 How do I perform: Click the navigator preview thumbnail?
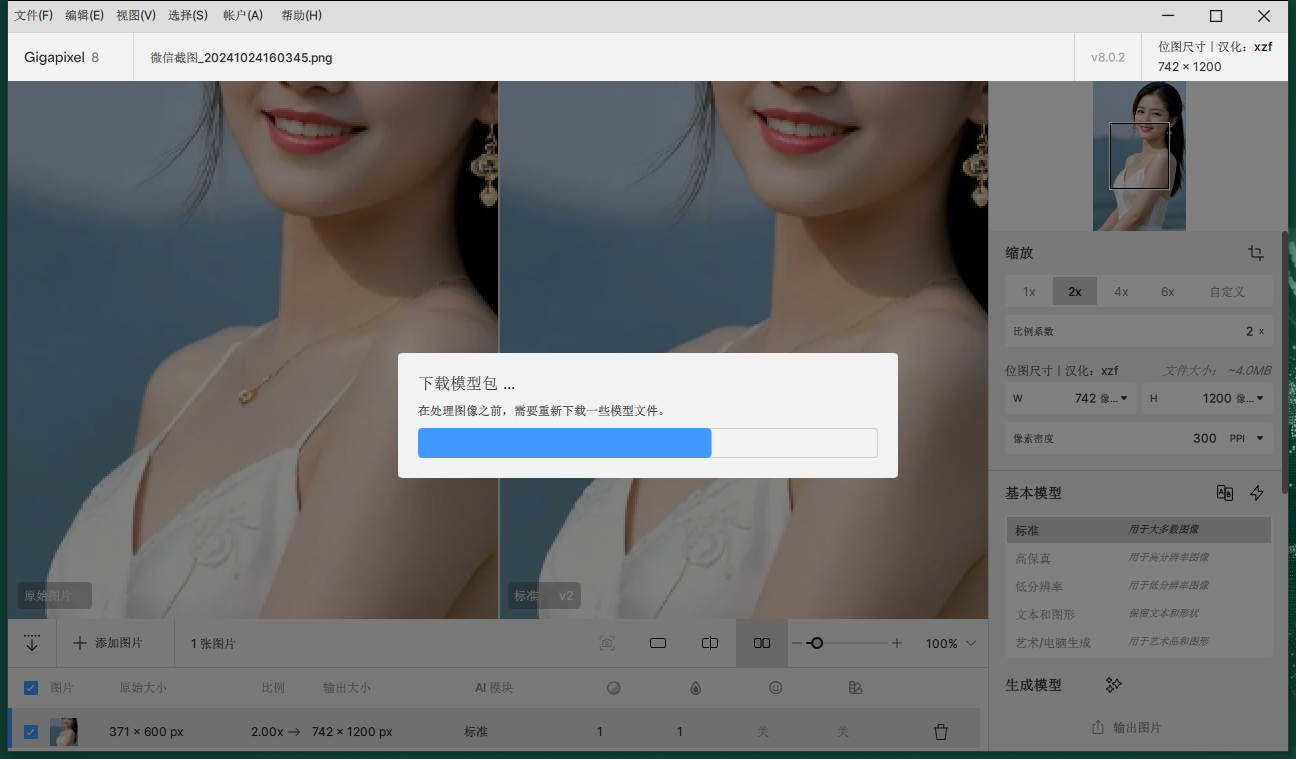coord(1139,156)
